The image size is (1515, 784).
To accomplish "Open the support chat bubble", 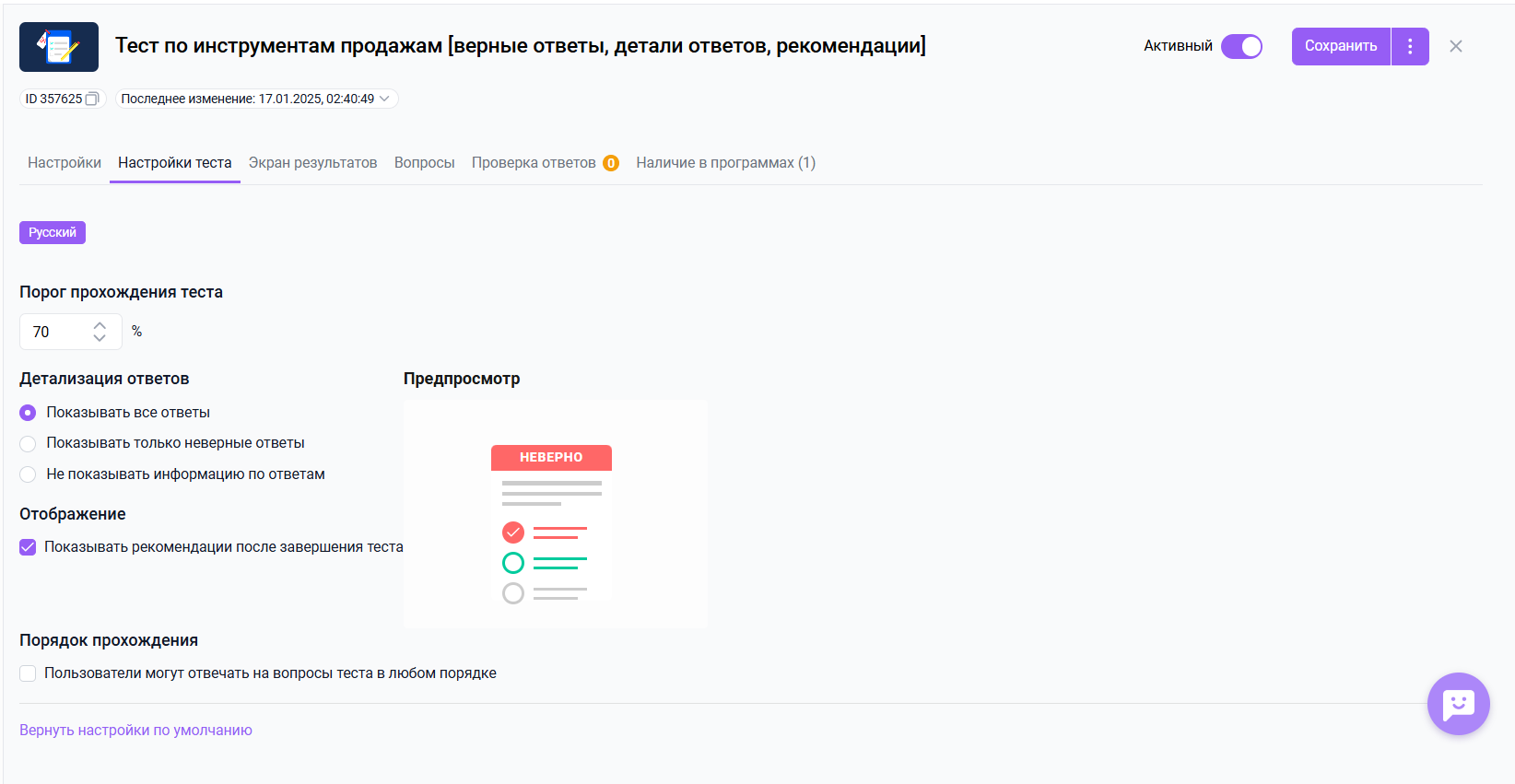I will tap(1458, 704).
